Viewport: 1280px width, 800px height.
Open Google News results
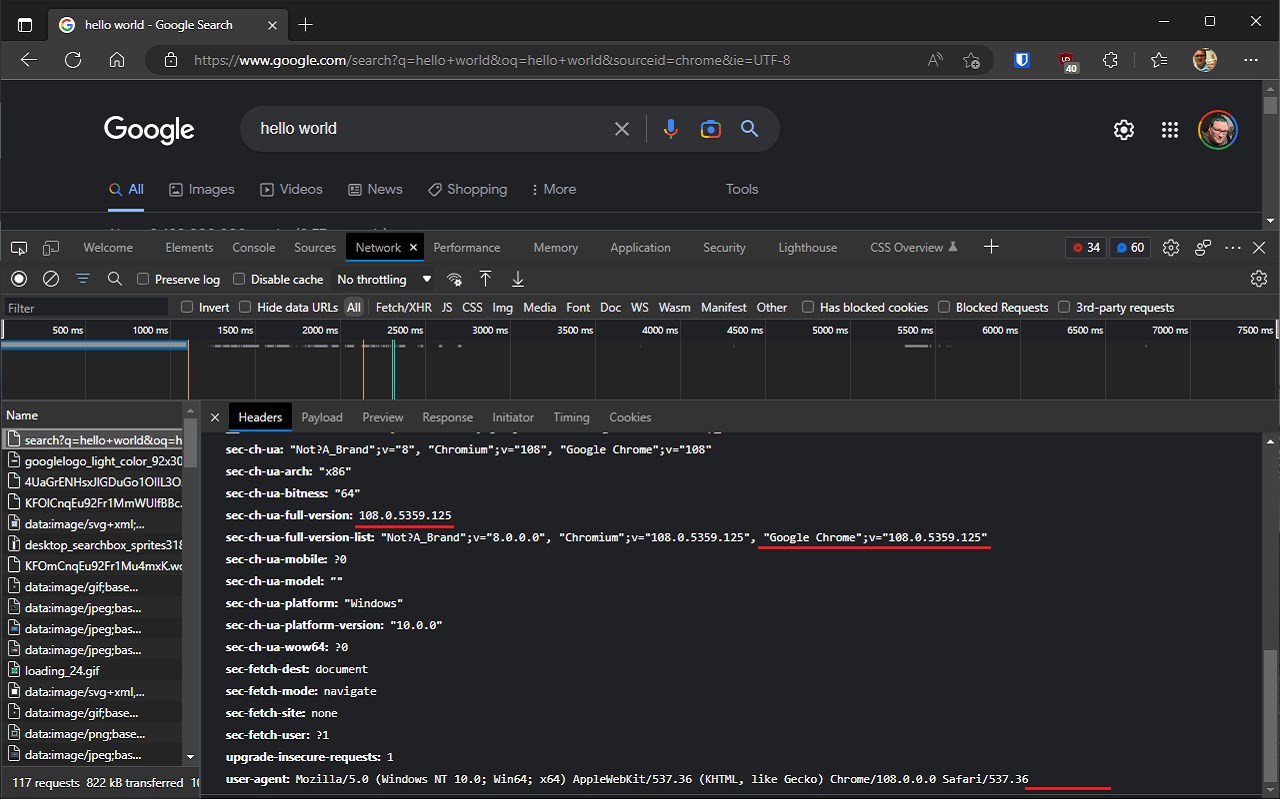point(375,189)
